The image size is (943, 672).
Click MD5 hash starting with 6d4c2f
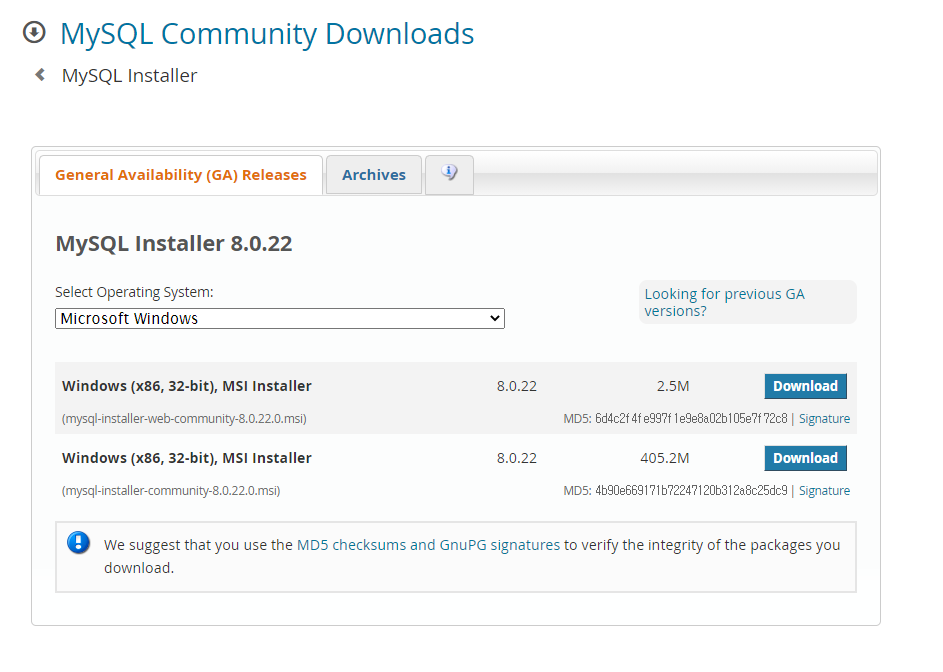click(x=691, y=419)
